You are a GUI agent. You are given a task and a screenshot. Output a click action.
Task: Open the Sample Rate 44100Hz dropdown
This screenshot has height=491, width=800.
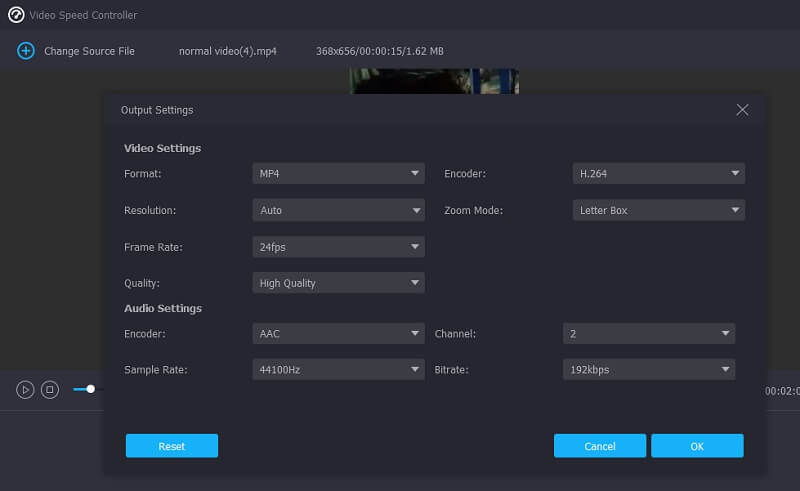pyautogui.click(x=338, y=370)
